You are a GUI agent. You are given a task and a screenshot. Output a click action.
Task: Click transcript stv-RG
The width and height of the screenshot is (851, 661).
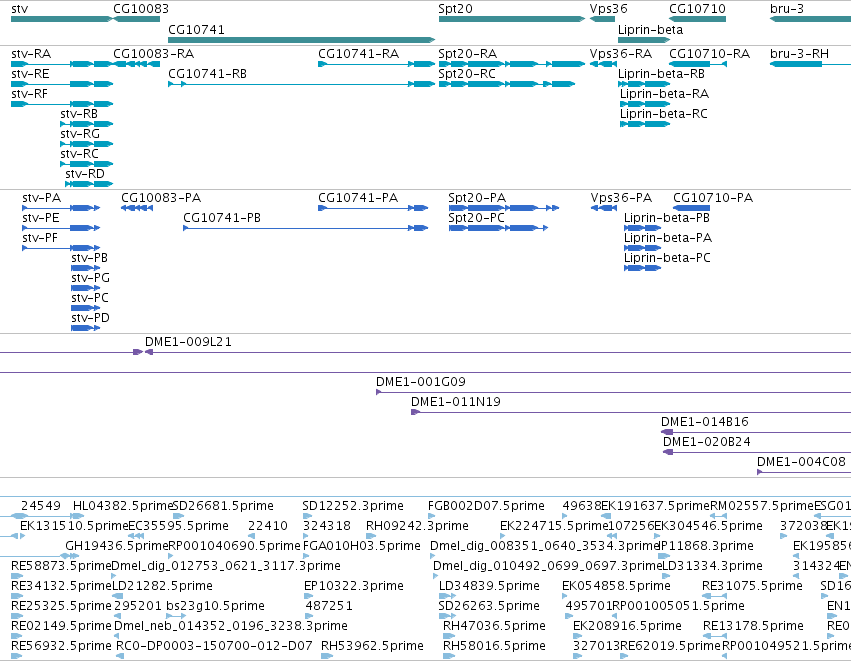[x=86, y=144]
